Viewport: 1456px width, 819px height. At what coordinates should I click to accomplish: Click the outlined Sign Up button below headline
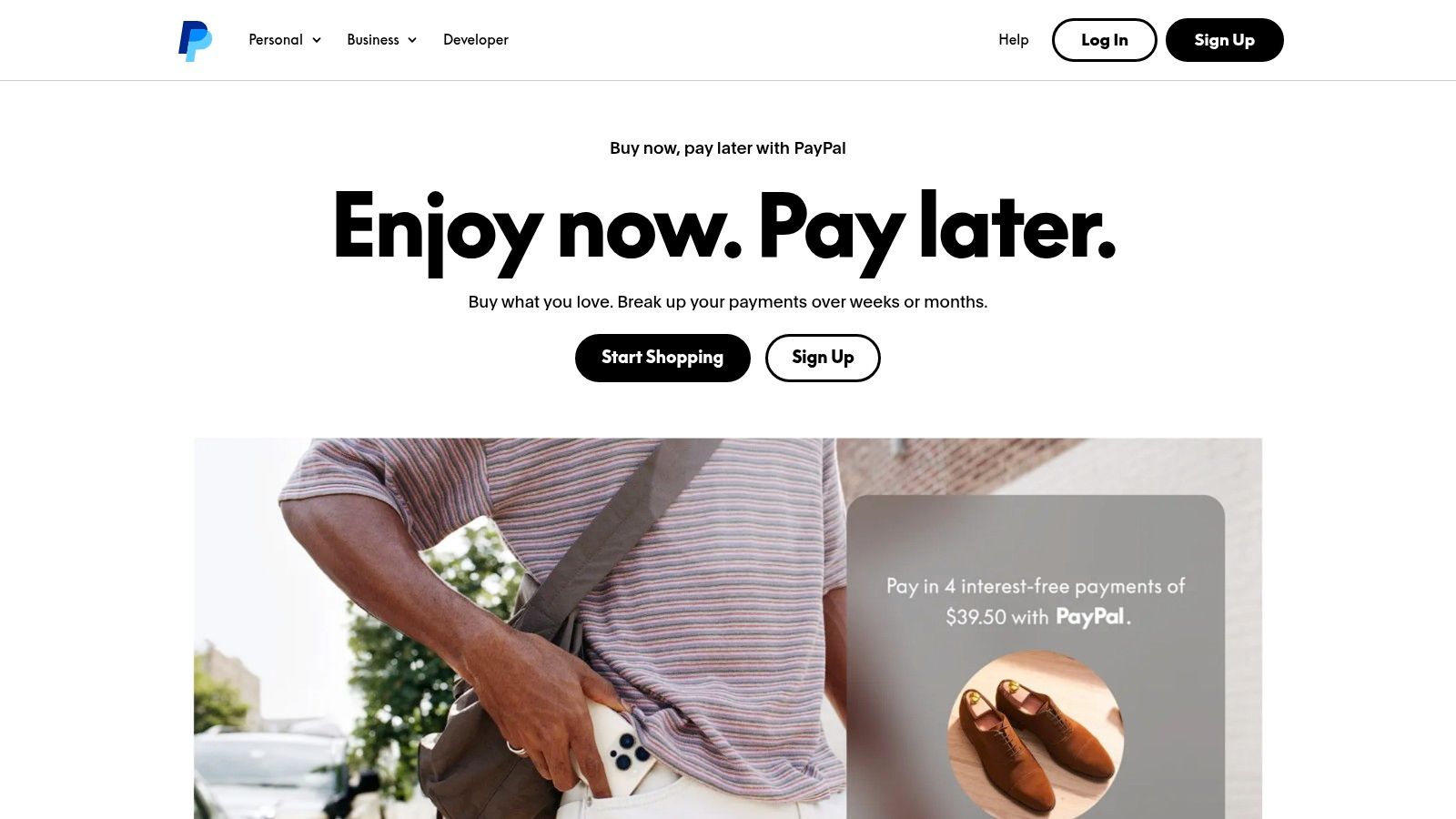click(x=823, y=358)
